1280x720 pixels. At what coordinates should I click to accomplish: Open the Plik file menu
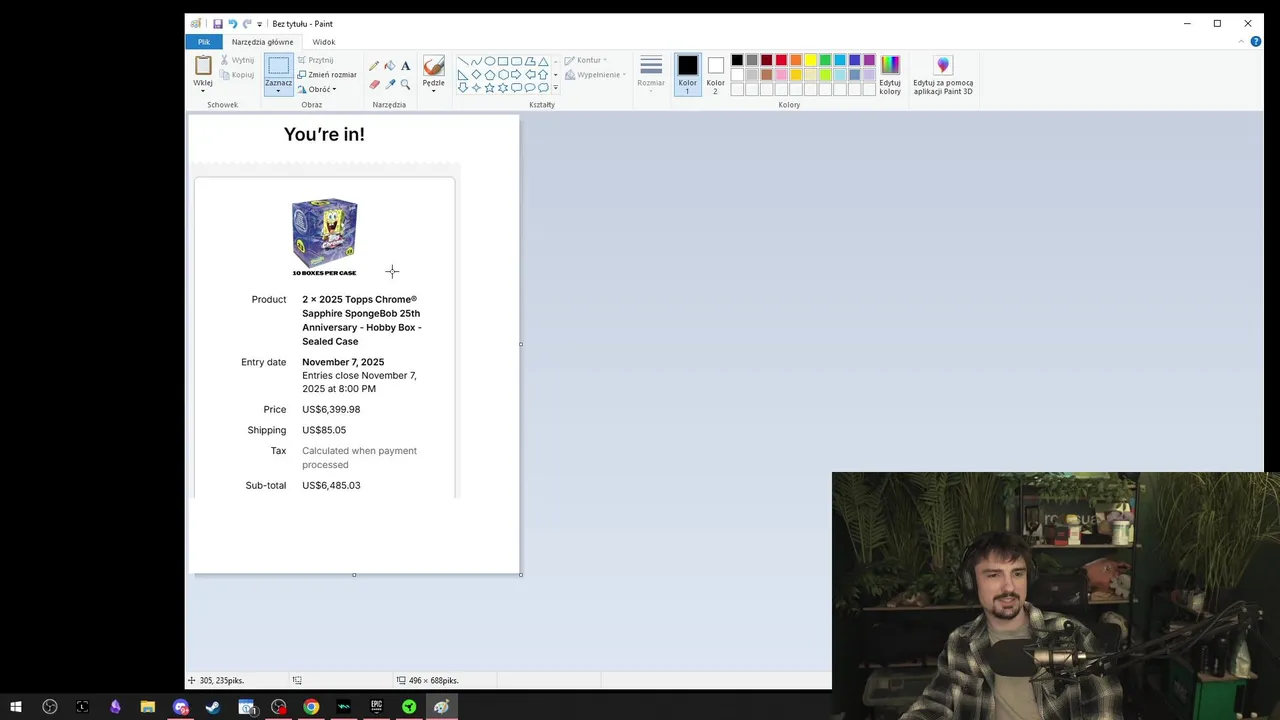(x=204, y=42)
